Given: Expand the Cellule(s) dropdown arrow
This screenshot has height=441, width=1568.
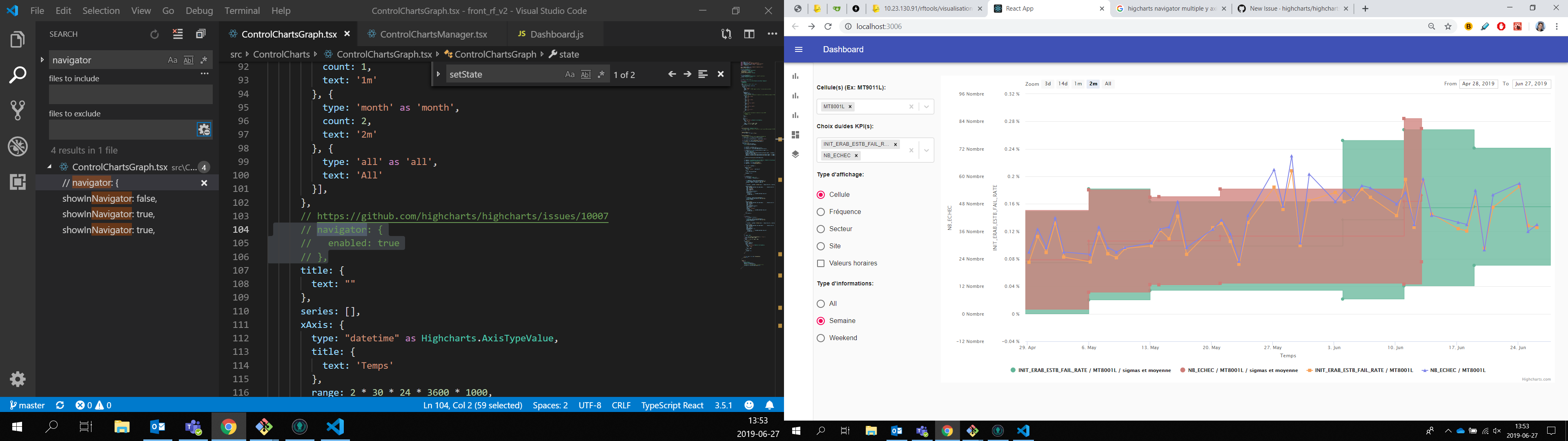Looking at the screenshot, I should point(927,107).
